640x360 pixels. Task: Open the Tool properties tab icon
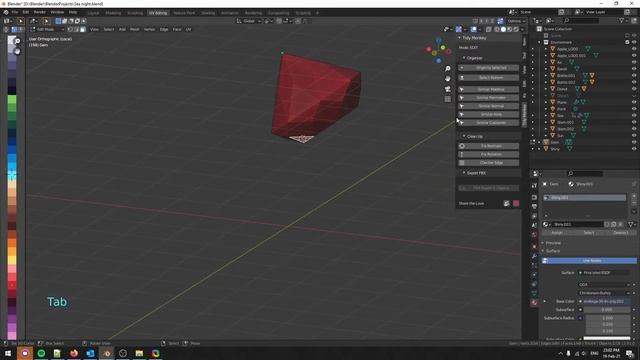pyautogui.click(x=534, y=186)
